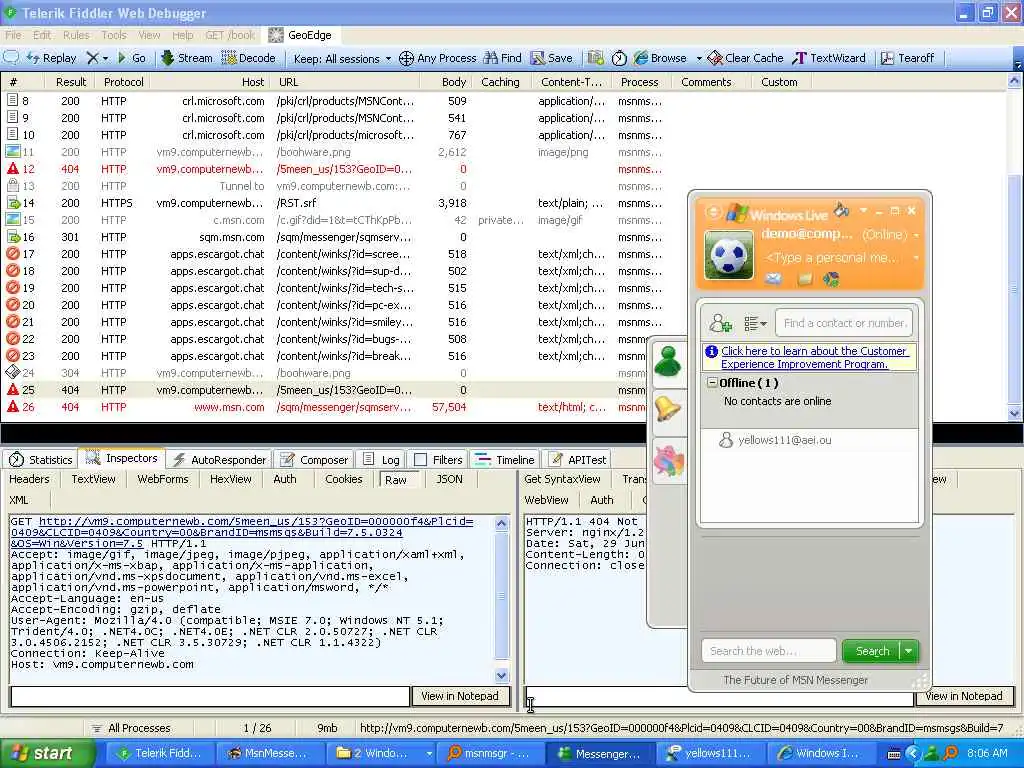This screenshot has height=768, width=1024.
Task: Open the GeoEdge menu item
Action: tap(300, 35)
